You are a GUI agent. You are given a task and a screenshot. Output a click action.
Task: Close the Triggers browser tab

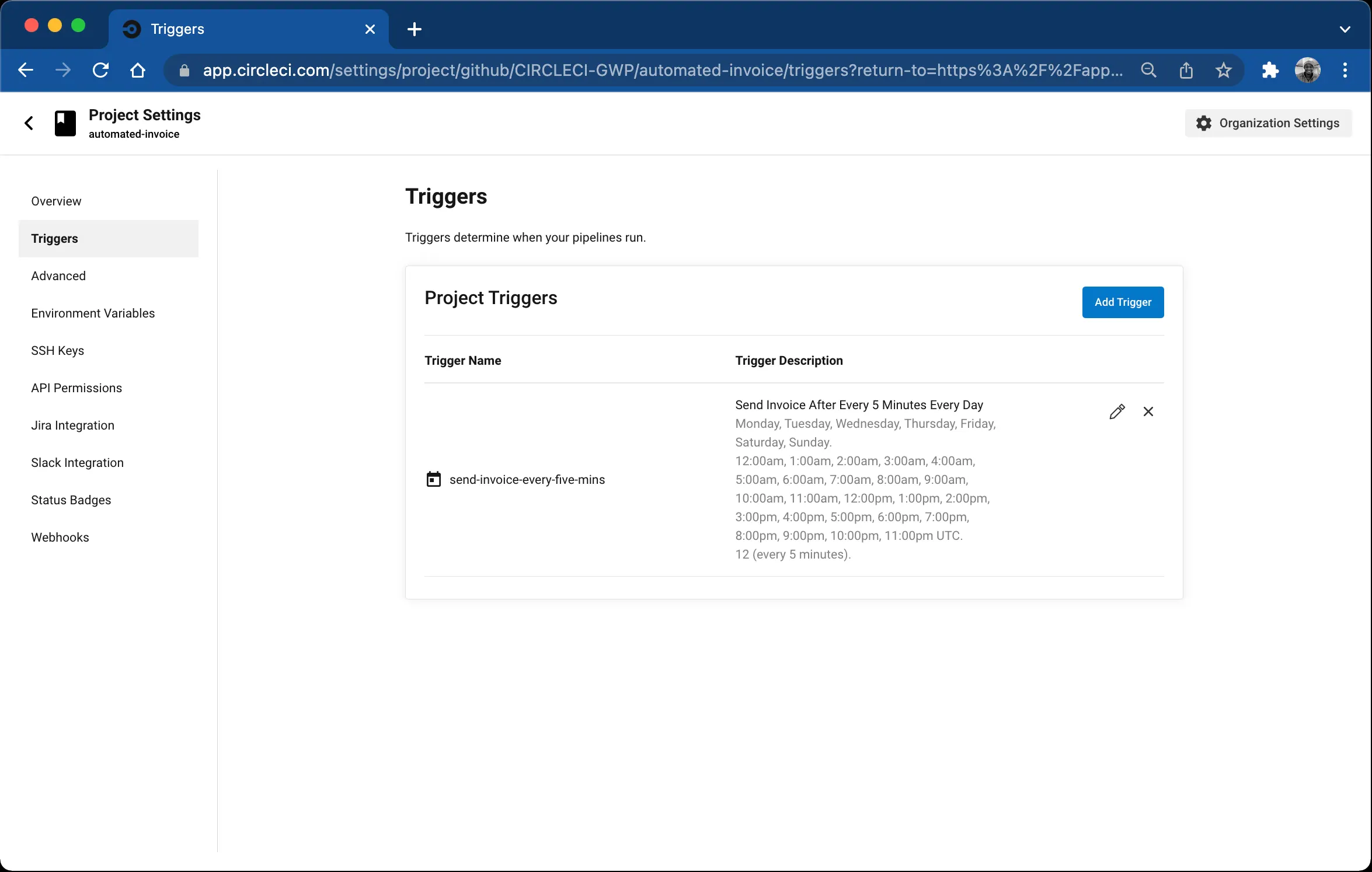(x=370, y=29)
